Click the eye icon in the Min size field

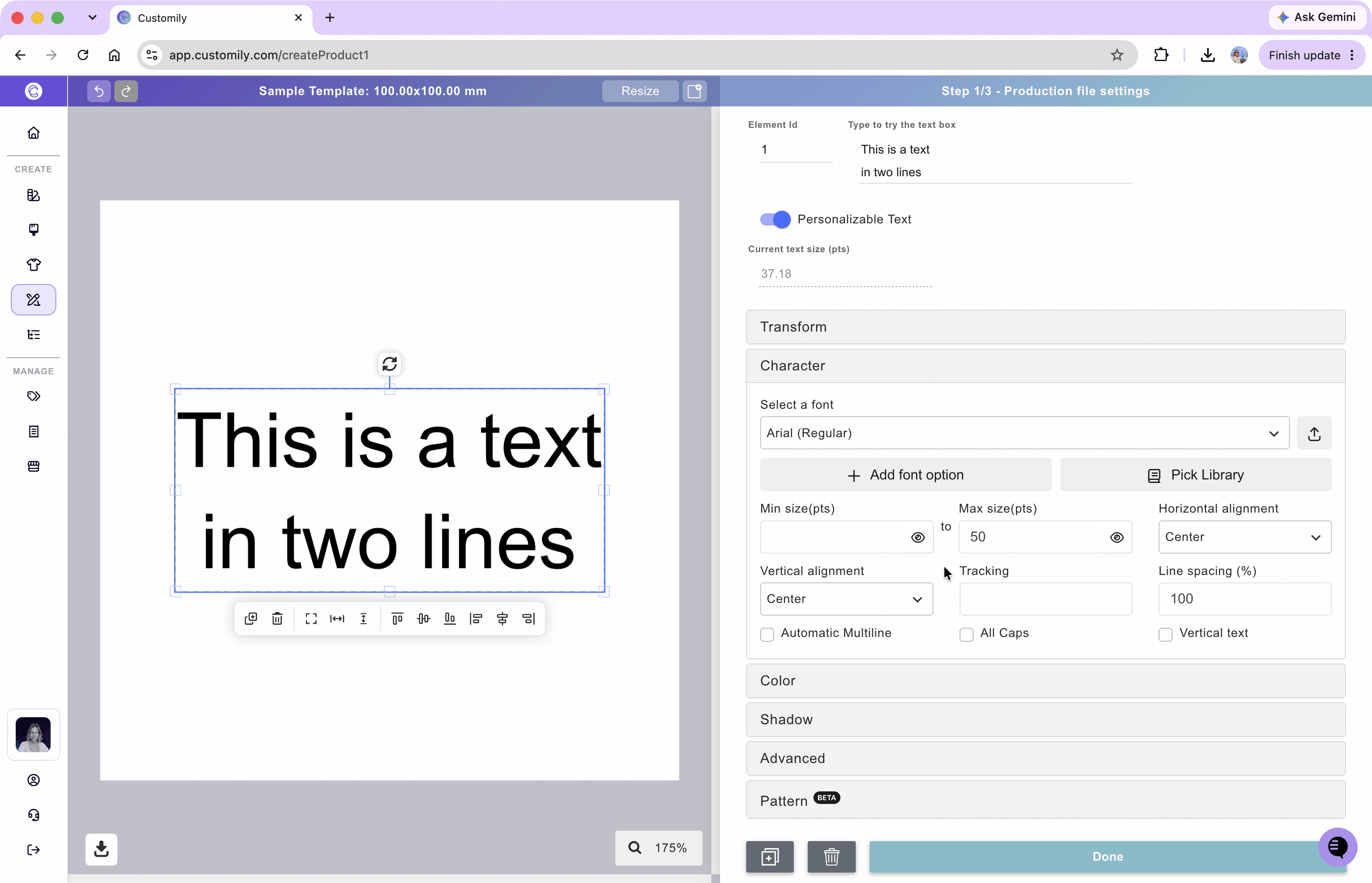click(918, 538)
